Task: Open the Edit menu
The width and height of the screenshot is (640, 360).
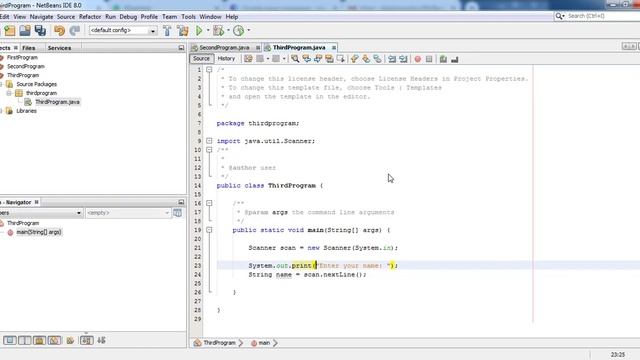Action: pyautogui.click(x=4, y=17)
